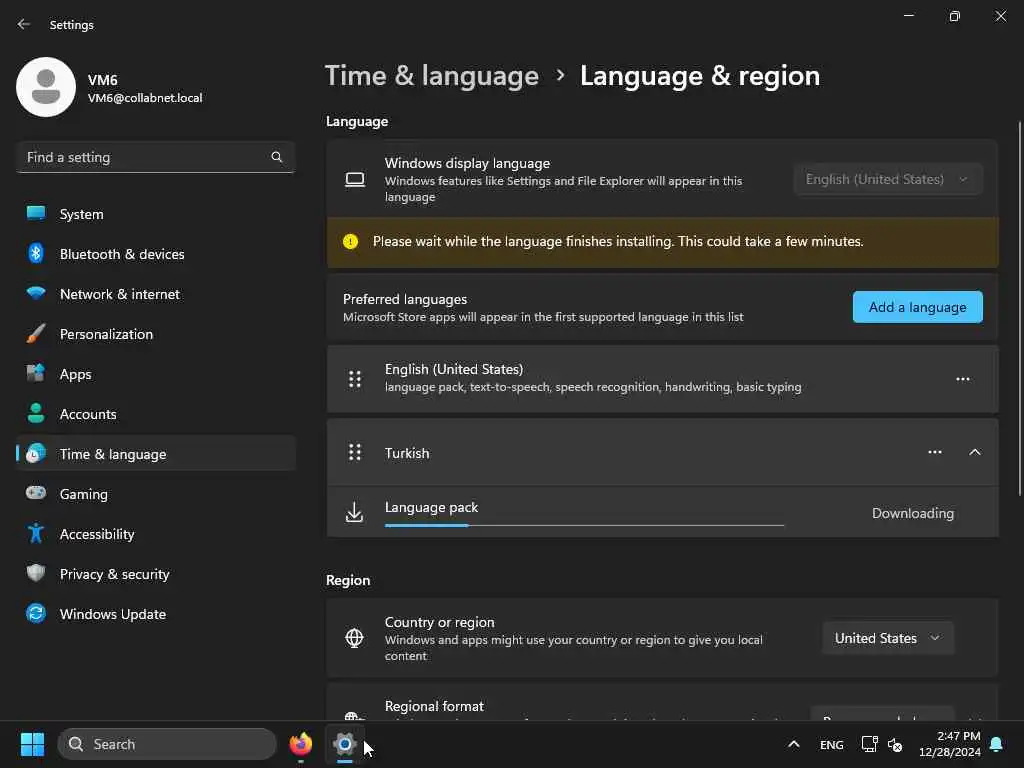
Task: Click the VM6 user profile avatar
Action: point(46,87)
